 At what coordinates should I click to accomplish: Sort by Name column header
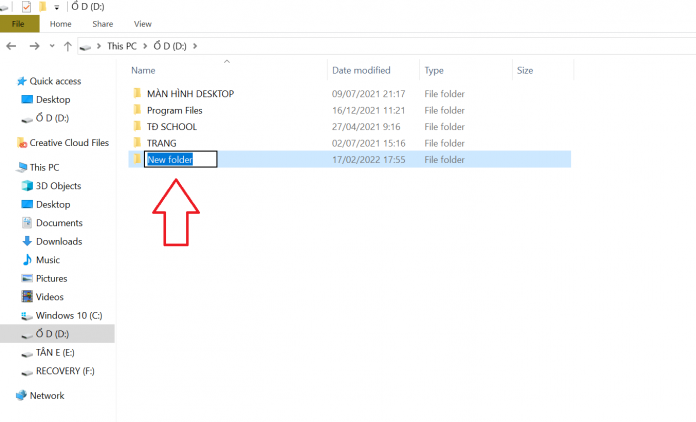[x=144, y=71]
